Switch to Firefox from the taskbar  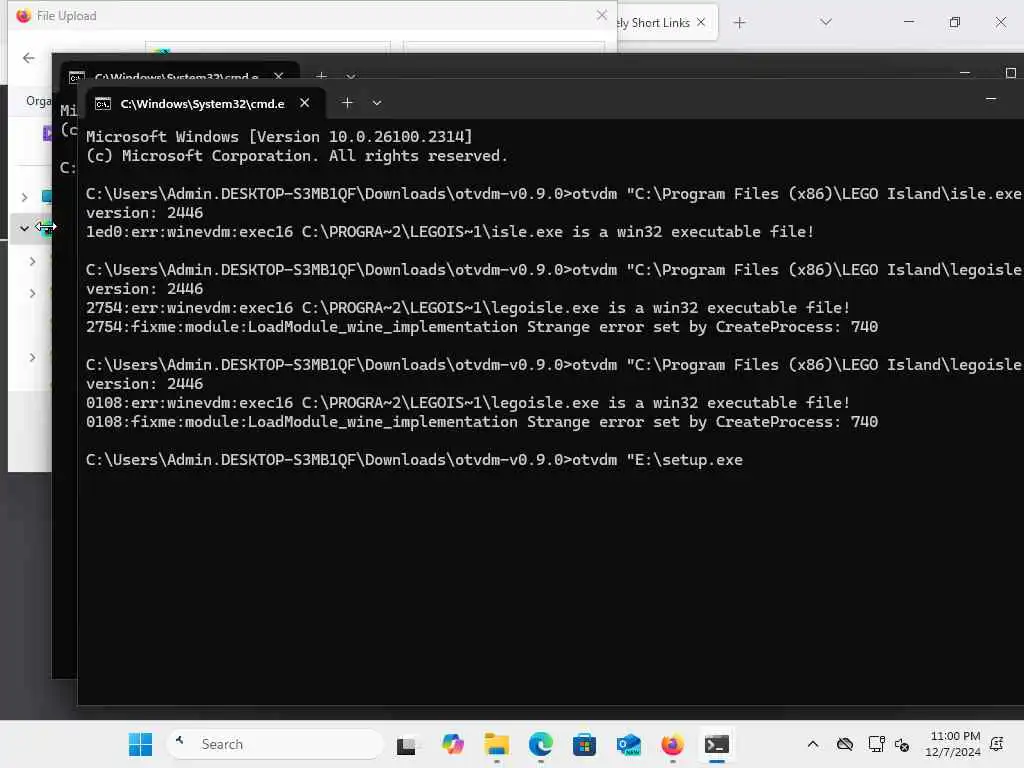point(673,744)
